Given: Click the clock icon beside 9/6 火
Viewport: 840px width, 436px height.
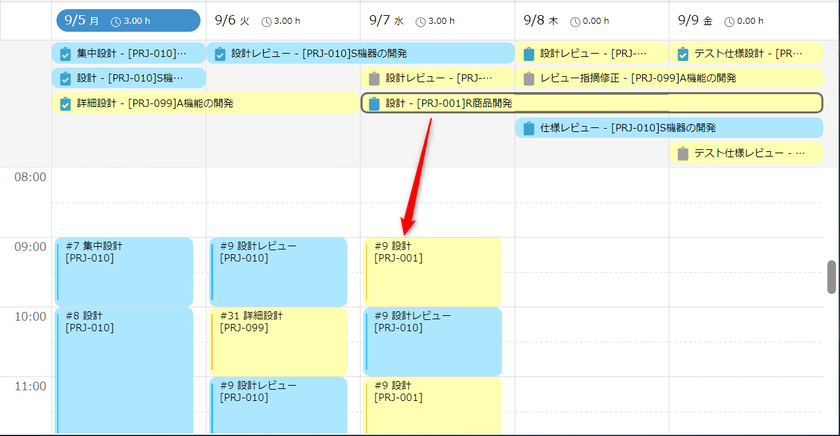Looking at the screenshot, I should point(266,21).
